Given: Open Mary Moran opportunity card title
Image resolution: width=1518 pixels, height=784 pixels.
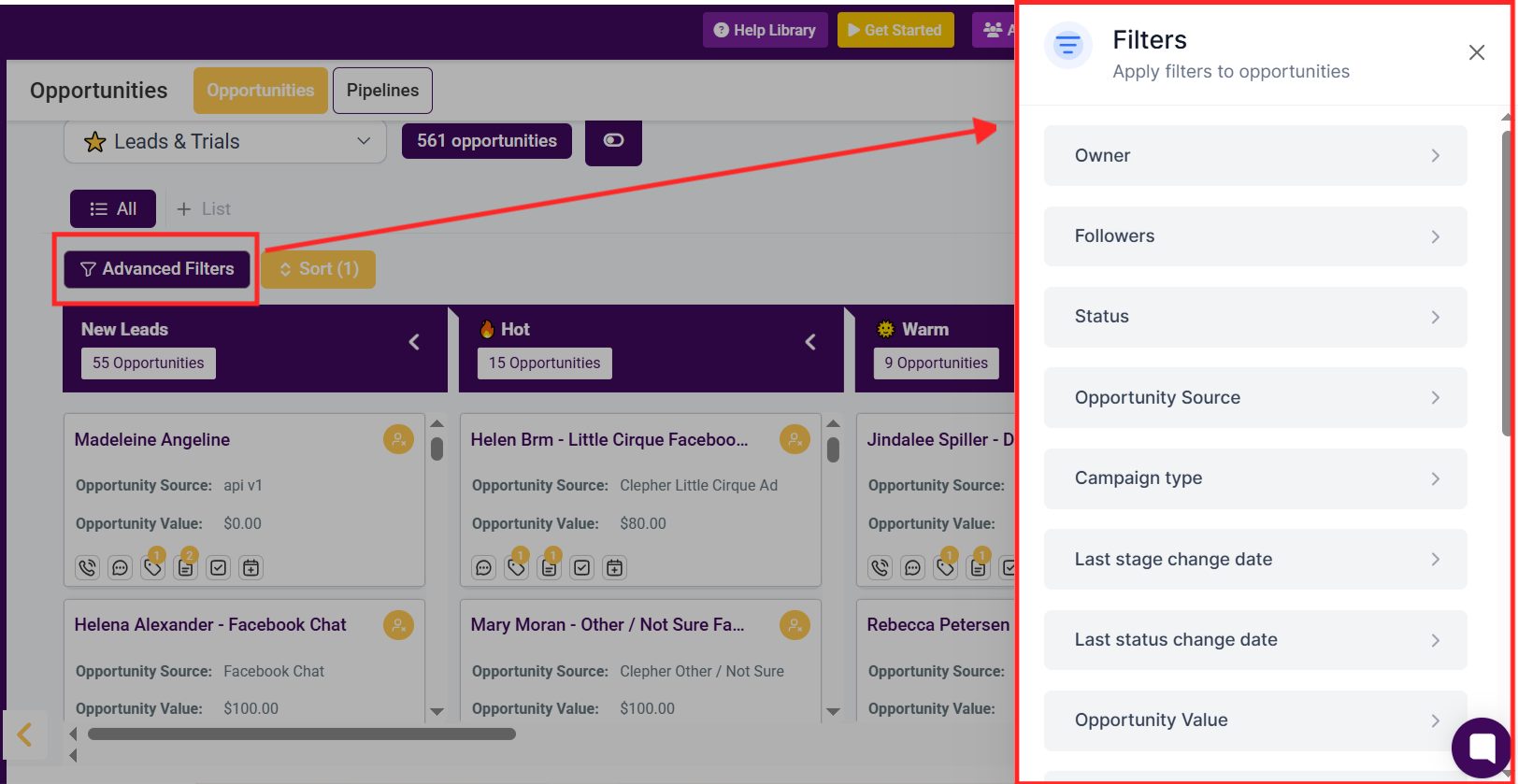Looking at the screenshot, I should tap(608, 625).
